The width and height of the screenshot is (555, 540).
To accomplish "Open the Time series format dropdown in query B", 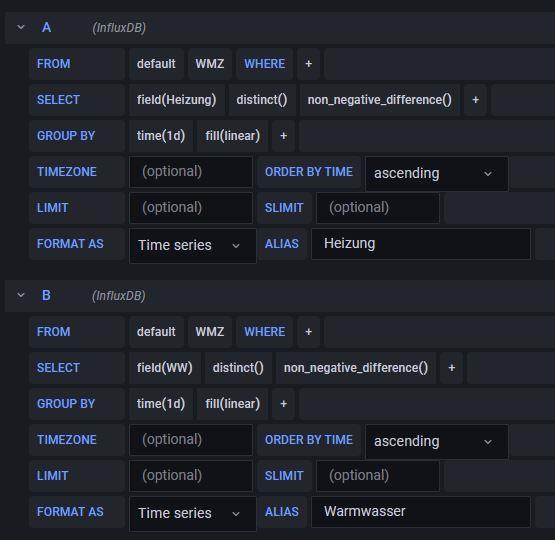I will (193, 513).
